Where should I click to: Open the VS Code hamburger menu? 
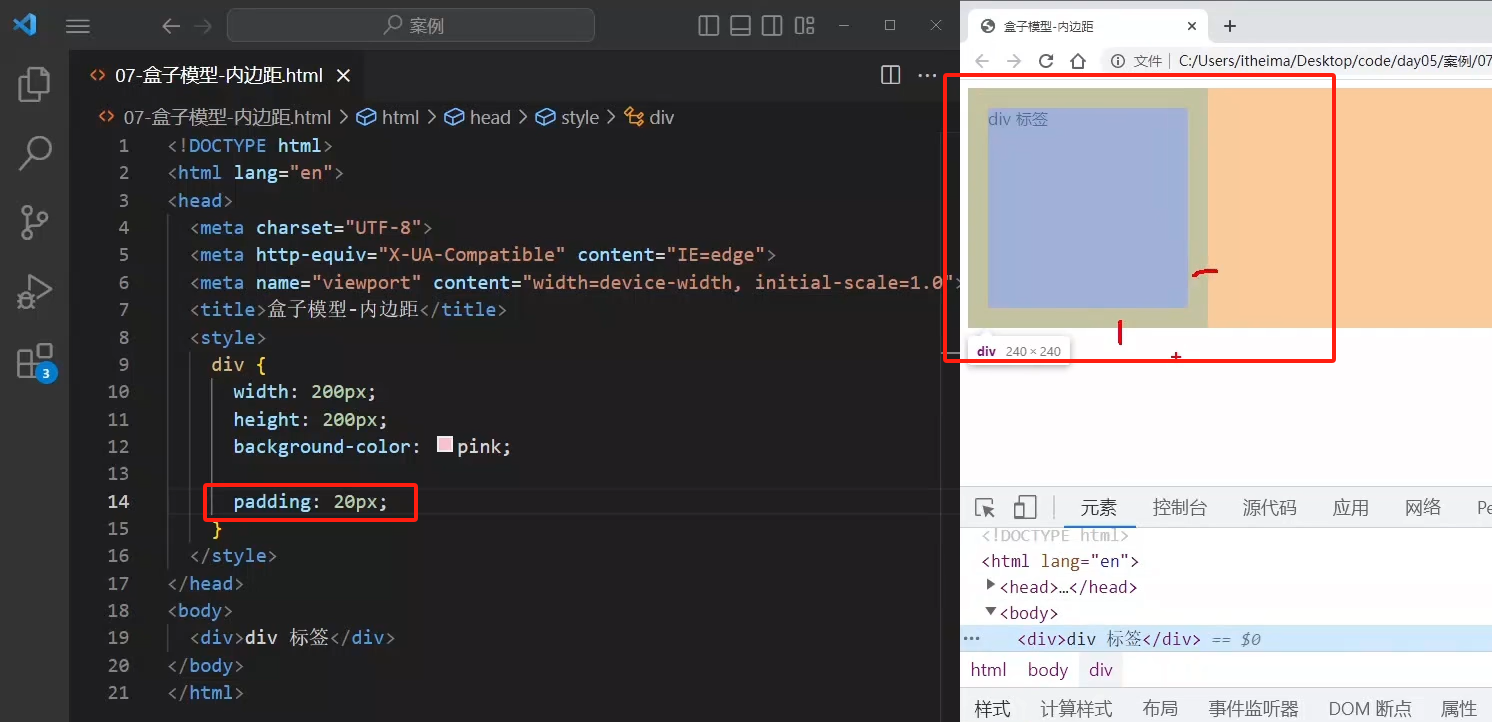77,26
